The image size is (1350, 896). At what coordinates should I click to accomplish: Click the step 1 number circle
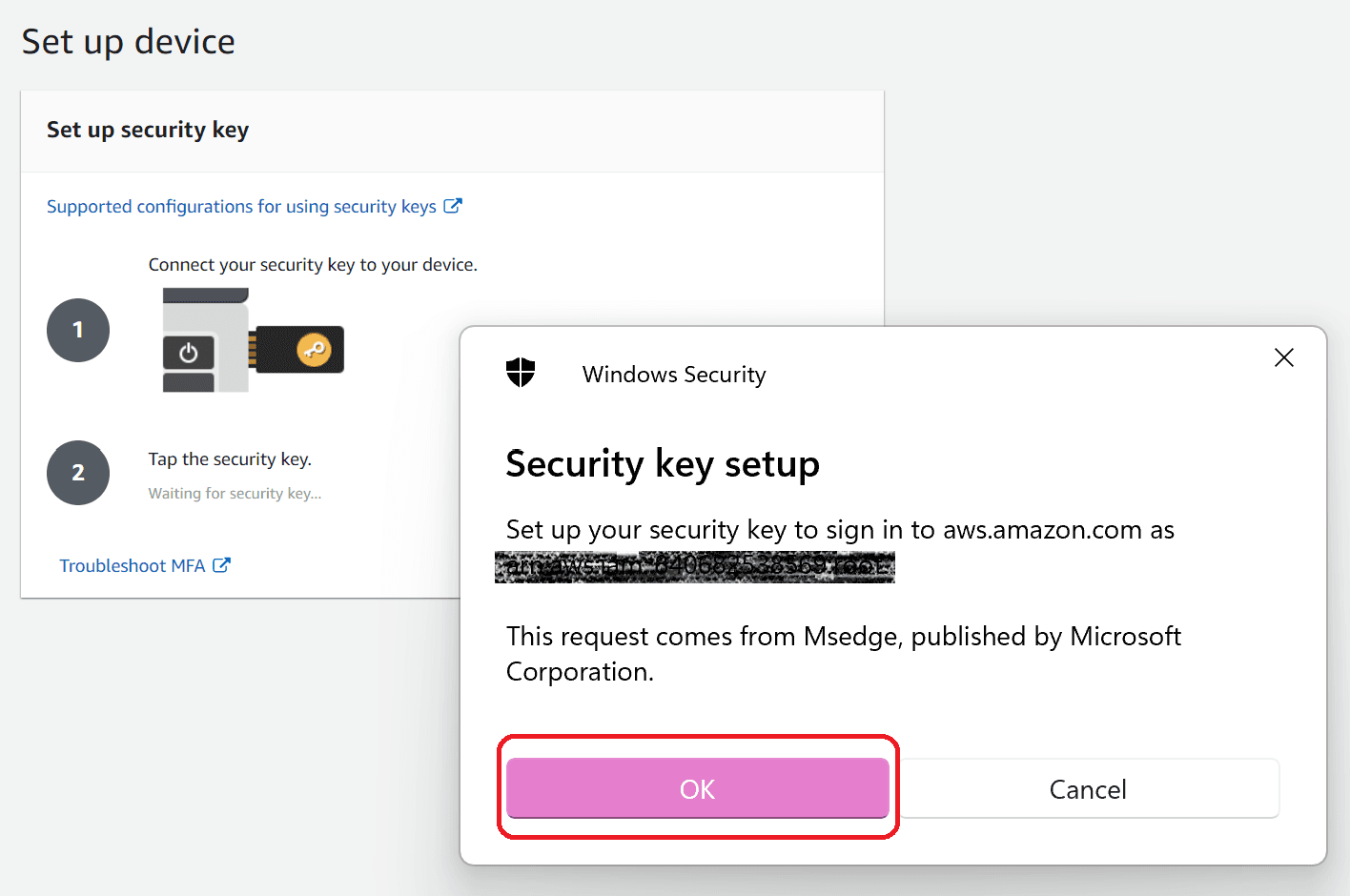point(78,330)
